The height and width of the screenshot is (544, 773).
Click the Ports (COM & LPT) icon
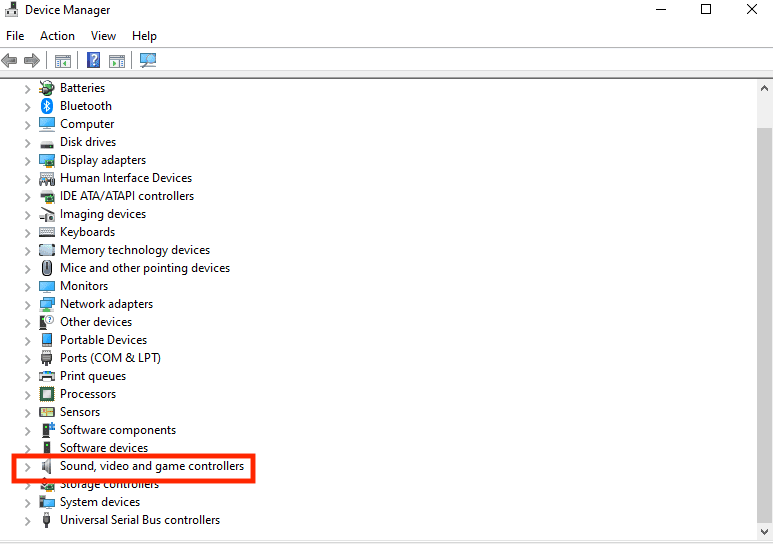coord(47,359)
